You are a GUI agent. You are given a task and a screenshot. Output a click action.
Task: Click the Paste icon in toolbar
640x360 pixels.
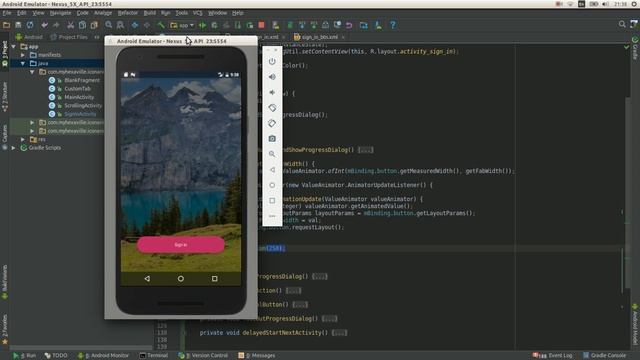coord(94,25)
